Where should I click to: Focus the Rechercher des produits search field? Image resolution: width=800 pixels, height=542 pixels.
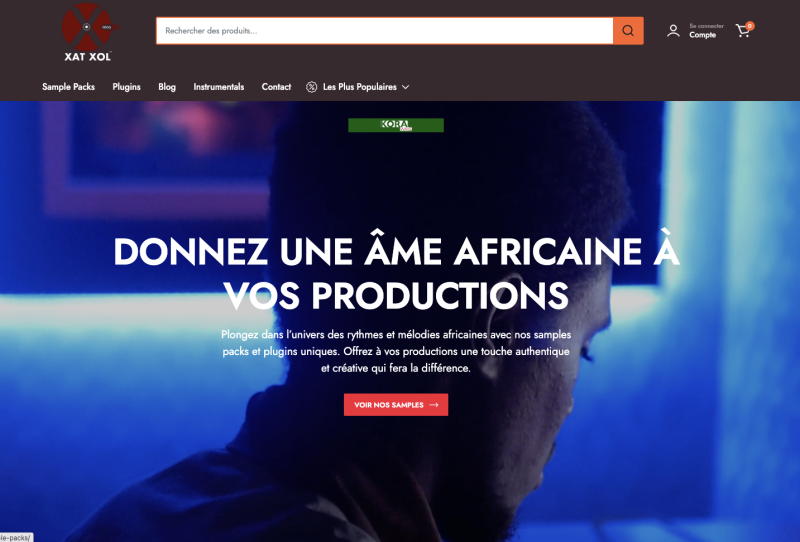385,31
